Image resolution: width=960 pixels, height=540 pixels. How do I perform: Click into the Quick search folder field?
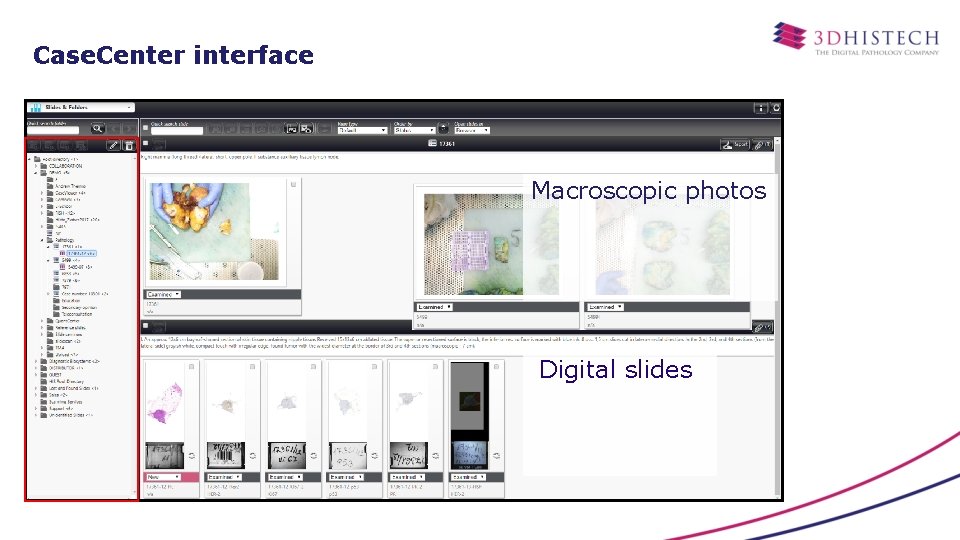(53, 130)
